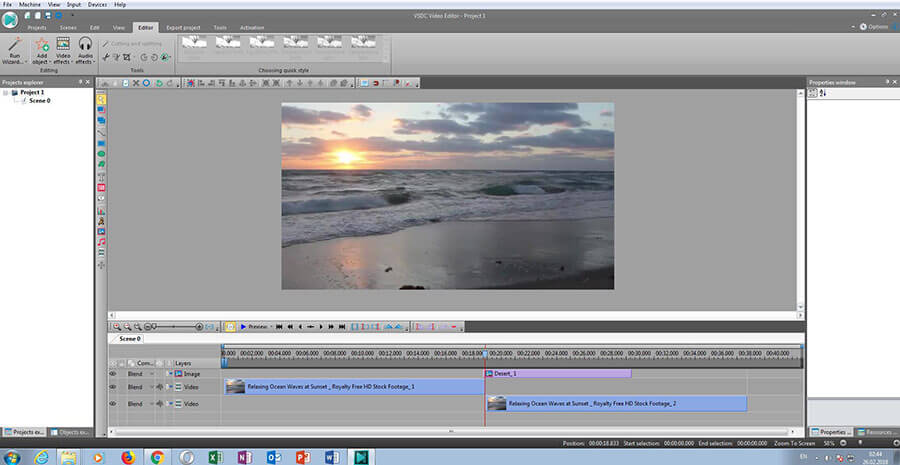Jump to timeline start
This screenshot has width=900, height=465.
pyautogui.click(x=279, y=327)
